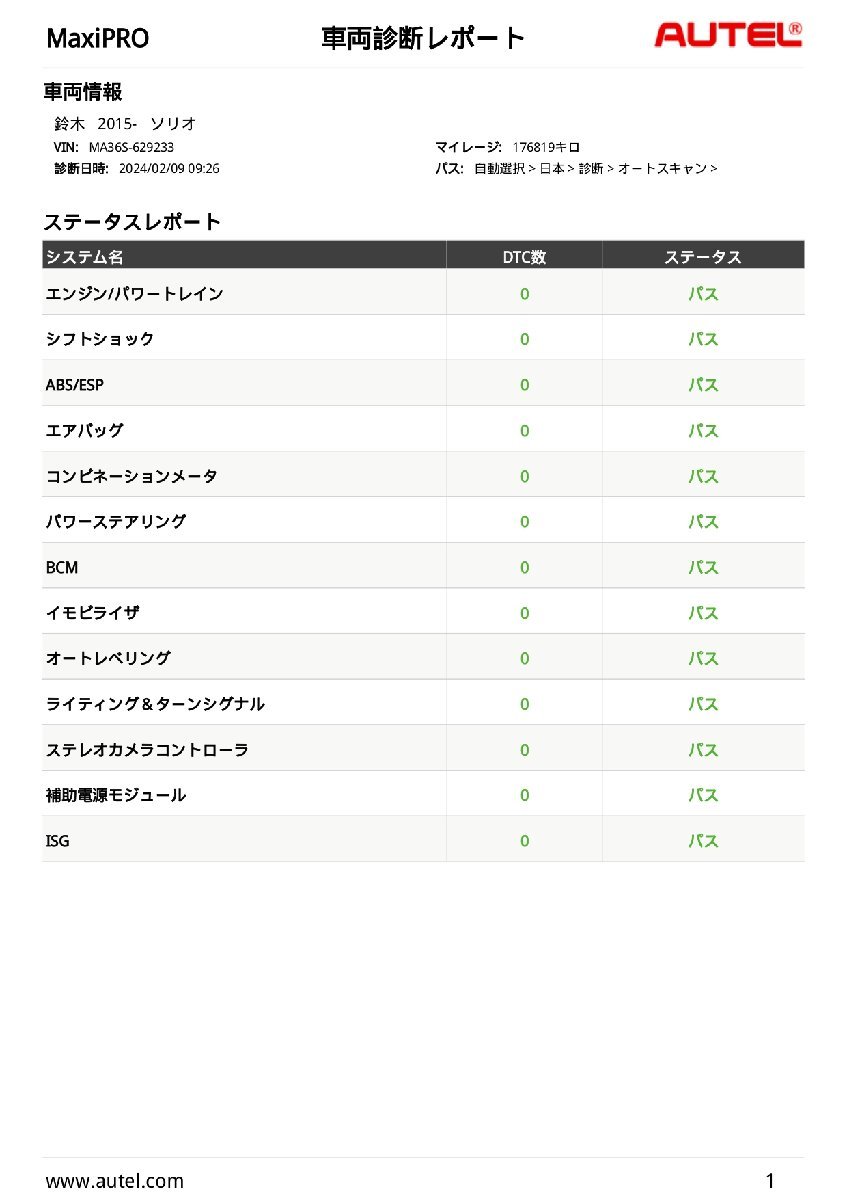Click the 補助電源モジュール system entry
Viewport: 847px width, 1200px height.
point(116,795)
